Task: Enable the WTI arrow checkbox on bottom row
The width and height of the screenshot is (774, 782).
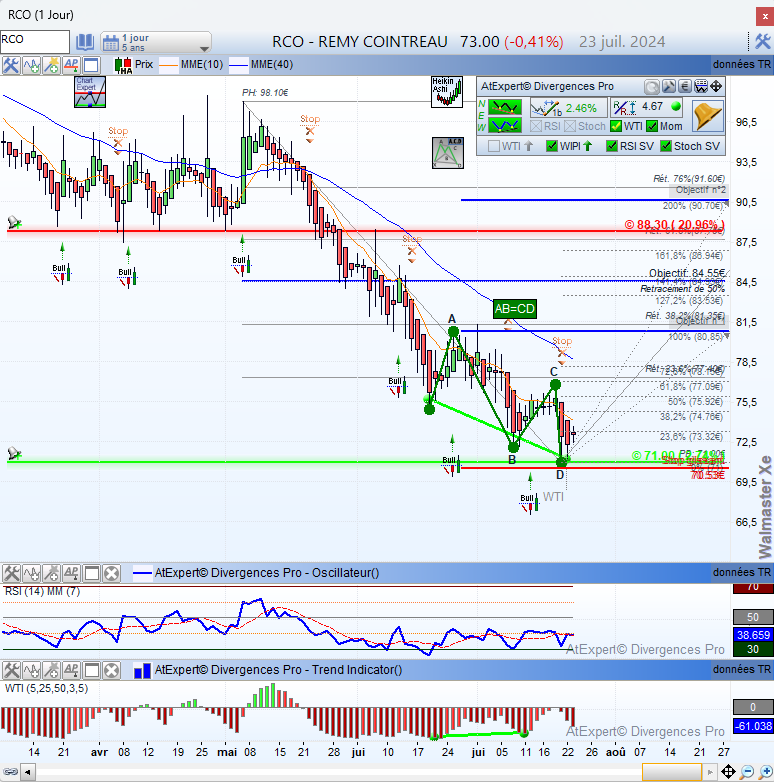Action: [494, 146]
